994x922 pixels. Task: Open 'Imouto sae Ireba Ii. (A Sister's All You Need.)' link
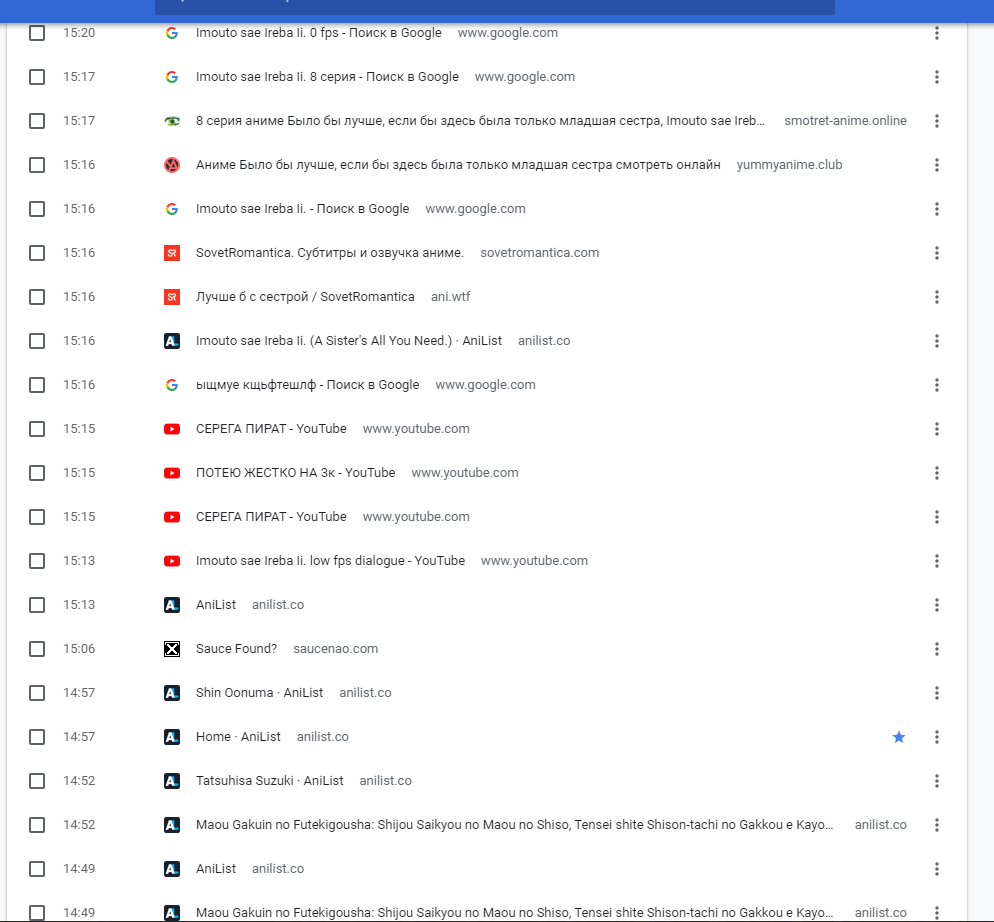349,341
